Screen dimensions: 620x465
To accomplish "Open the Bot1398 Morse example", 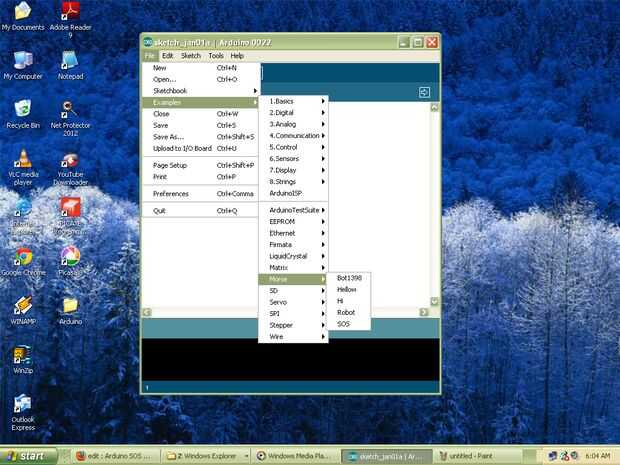I will [x=349, y=278].
